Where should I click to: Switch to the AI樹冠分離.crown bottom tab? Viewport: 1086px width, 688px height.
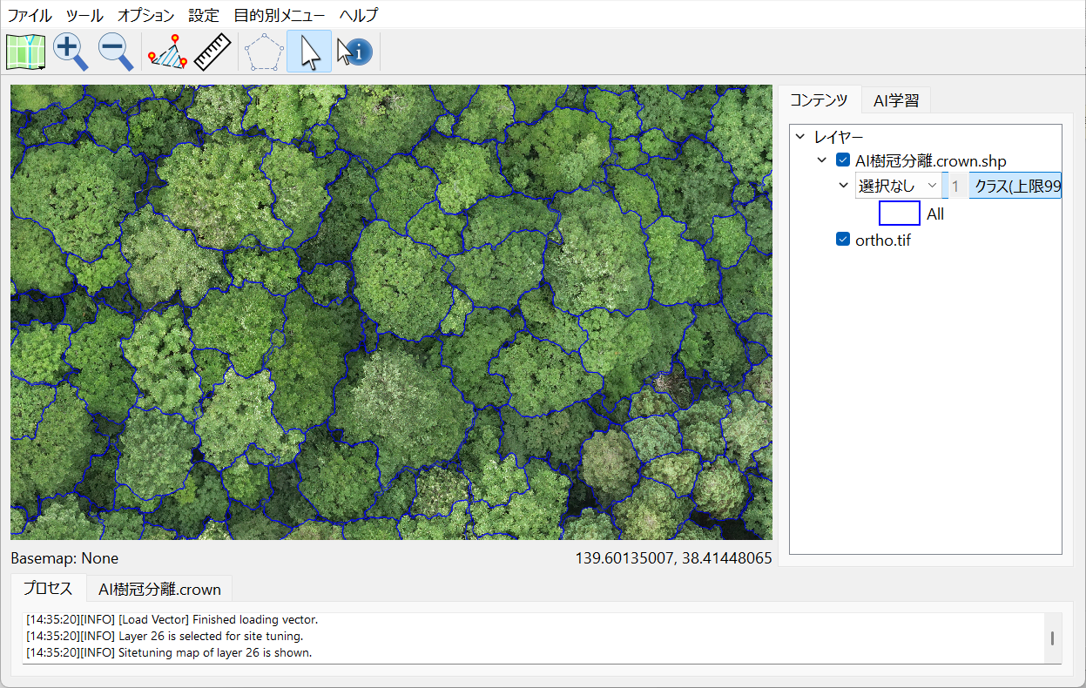[x=159, y=589]
